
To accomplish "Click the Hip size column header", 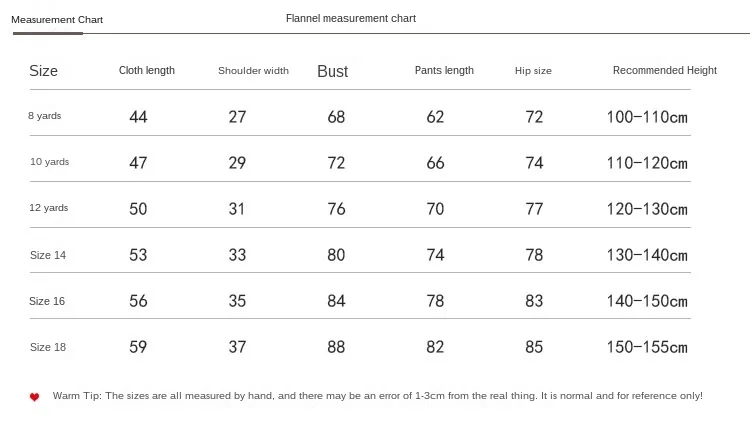I will [x=533, y=71].
